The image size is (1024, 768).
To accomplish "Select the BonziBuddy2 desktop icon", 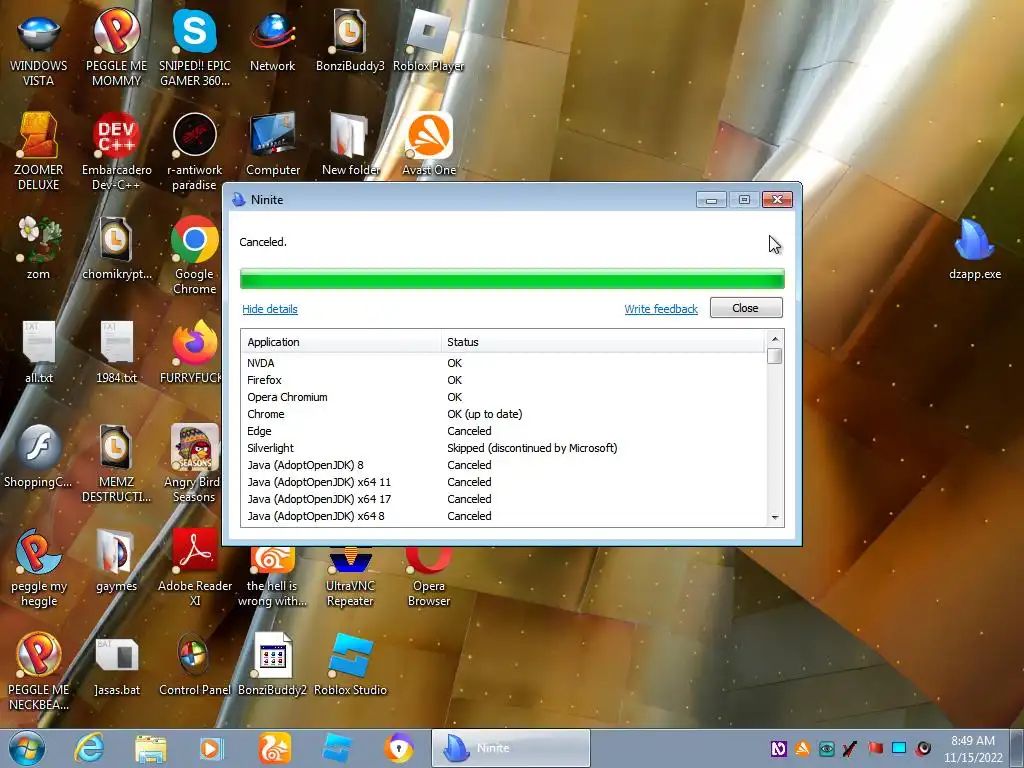I will (x=272, y=665).
